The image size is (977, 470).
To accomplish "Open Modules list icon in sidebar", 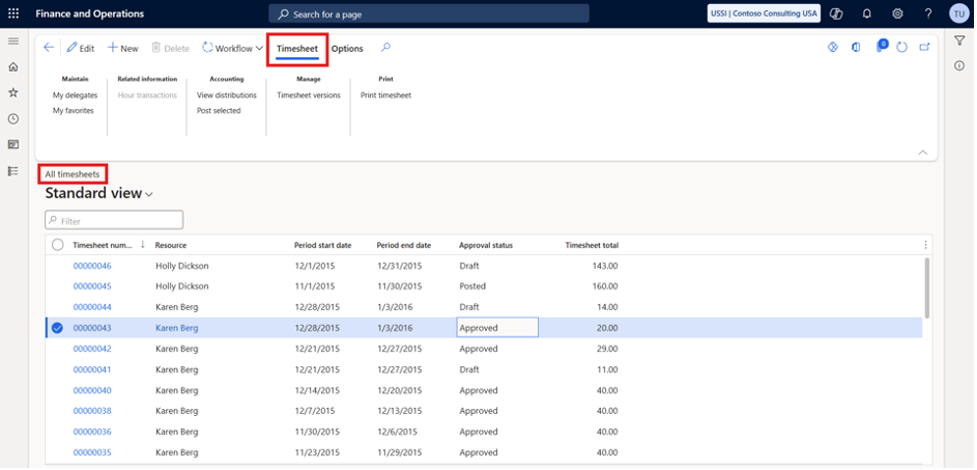I will [x=13, y=171].
